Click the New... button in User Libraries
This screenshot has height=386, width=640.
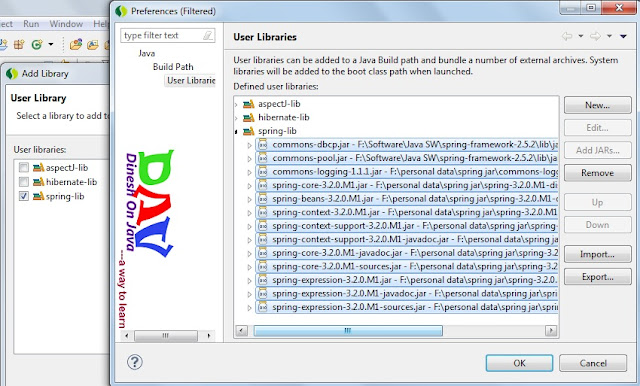(598, 105)
